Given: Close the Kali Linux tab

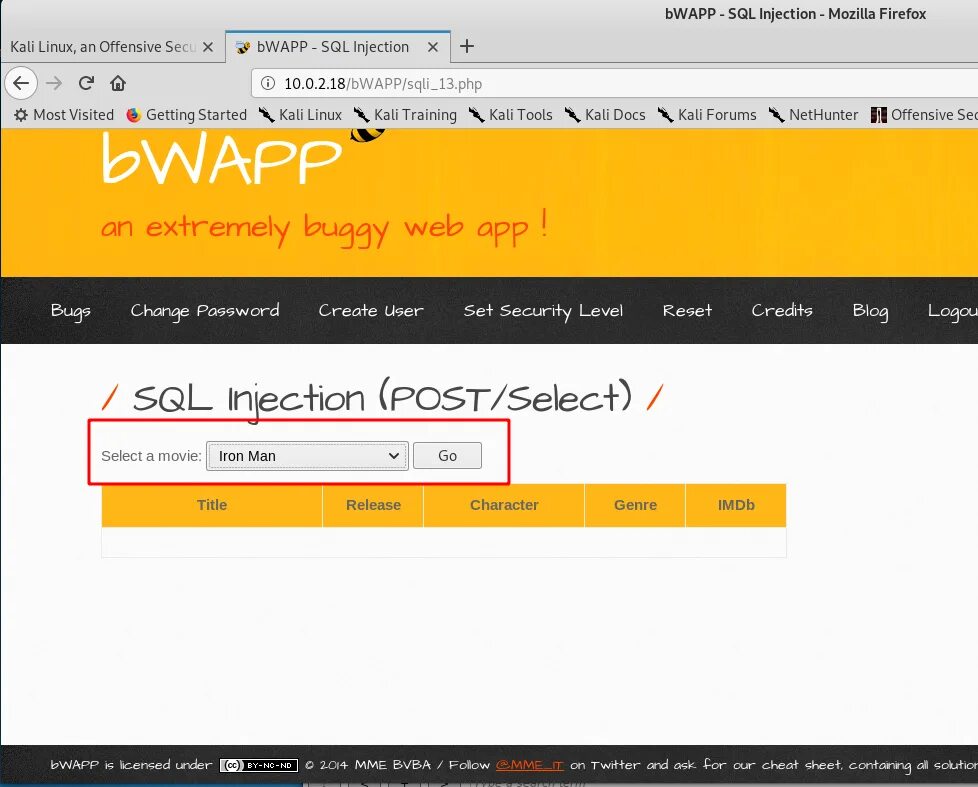Looking at the screenshot, I should point(208,47).
